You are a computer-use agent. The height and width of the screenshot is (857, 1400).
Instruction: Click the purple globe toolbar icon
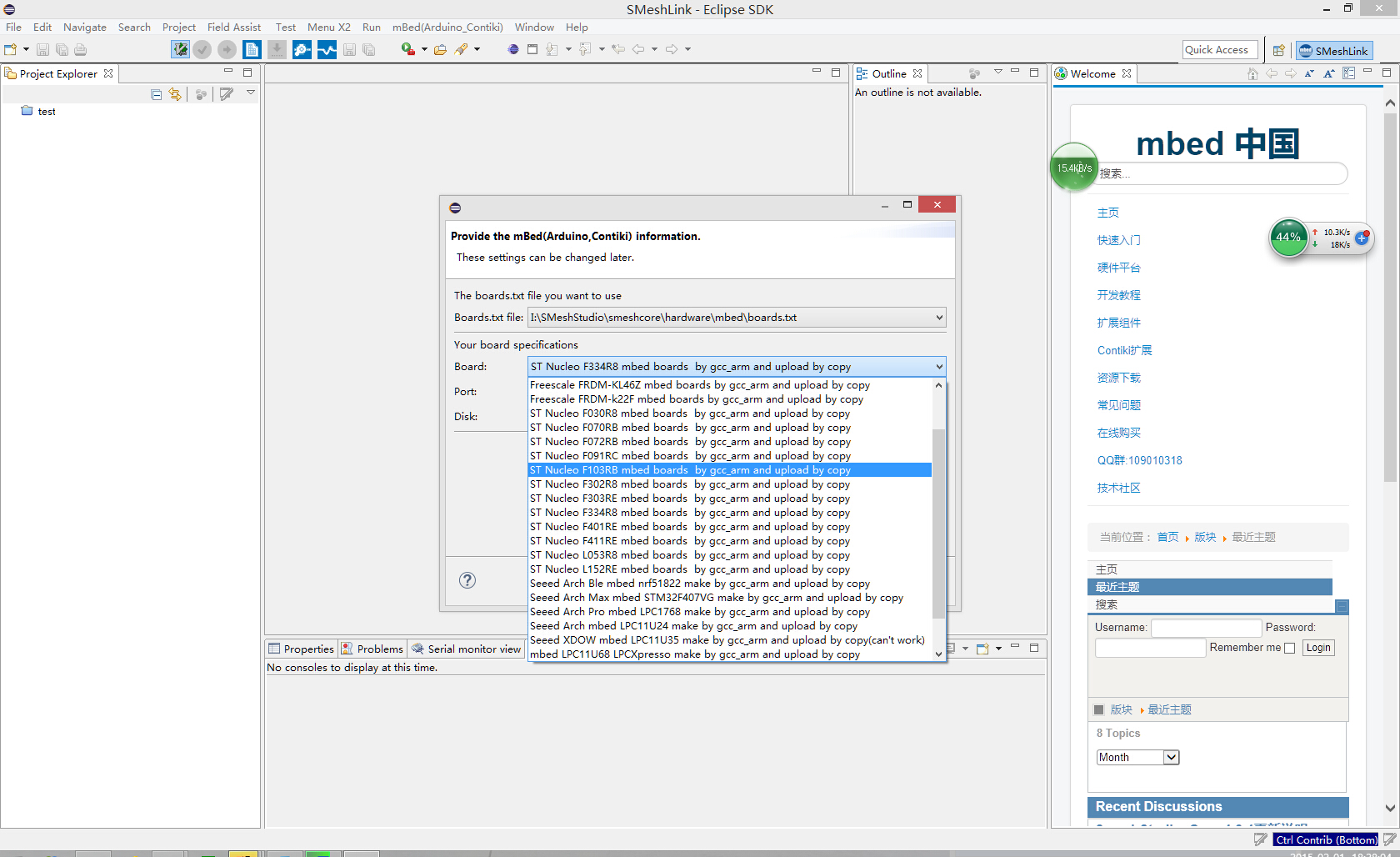click(513, 50)
